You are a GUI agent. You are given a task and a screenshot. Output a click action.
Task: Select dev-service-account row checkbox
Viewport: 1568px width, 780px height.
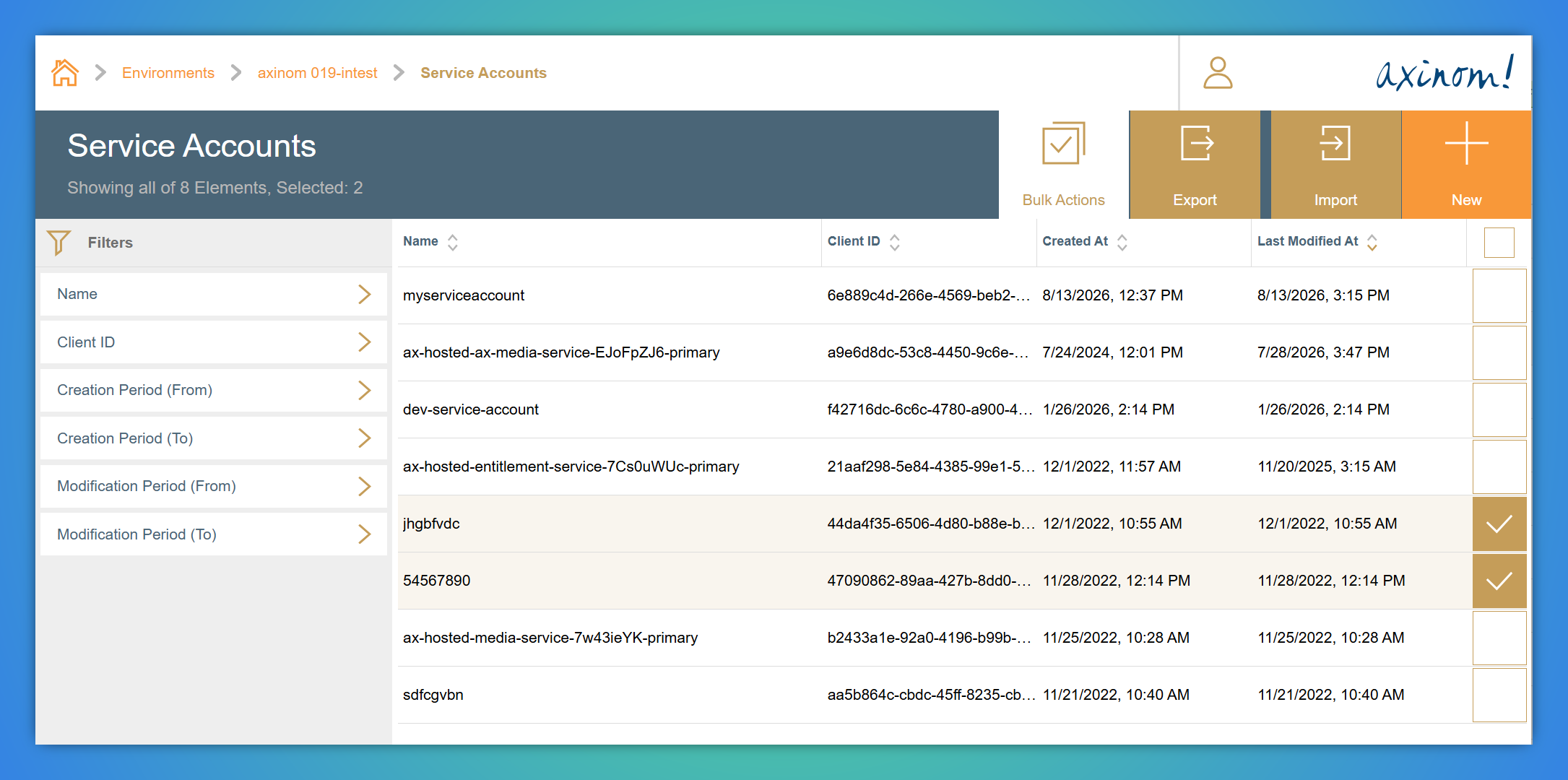tap(1499, 409)
